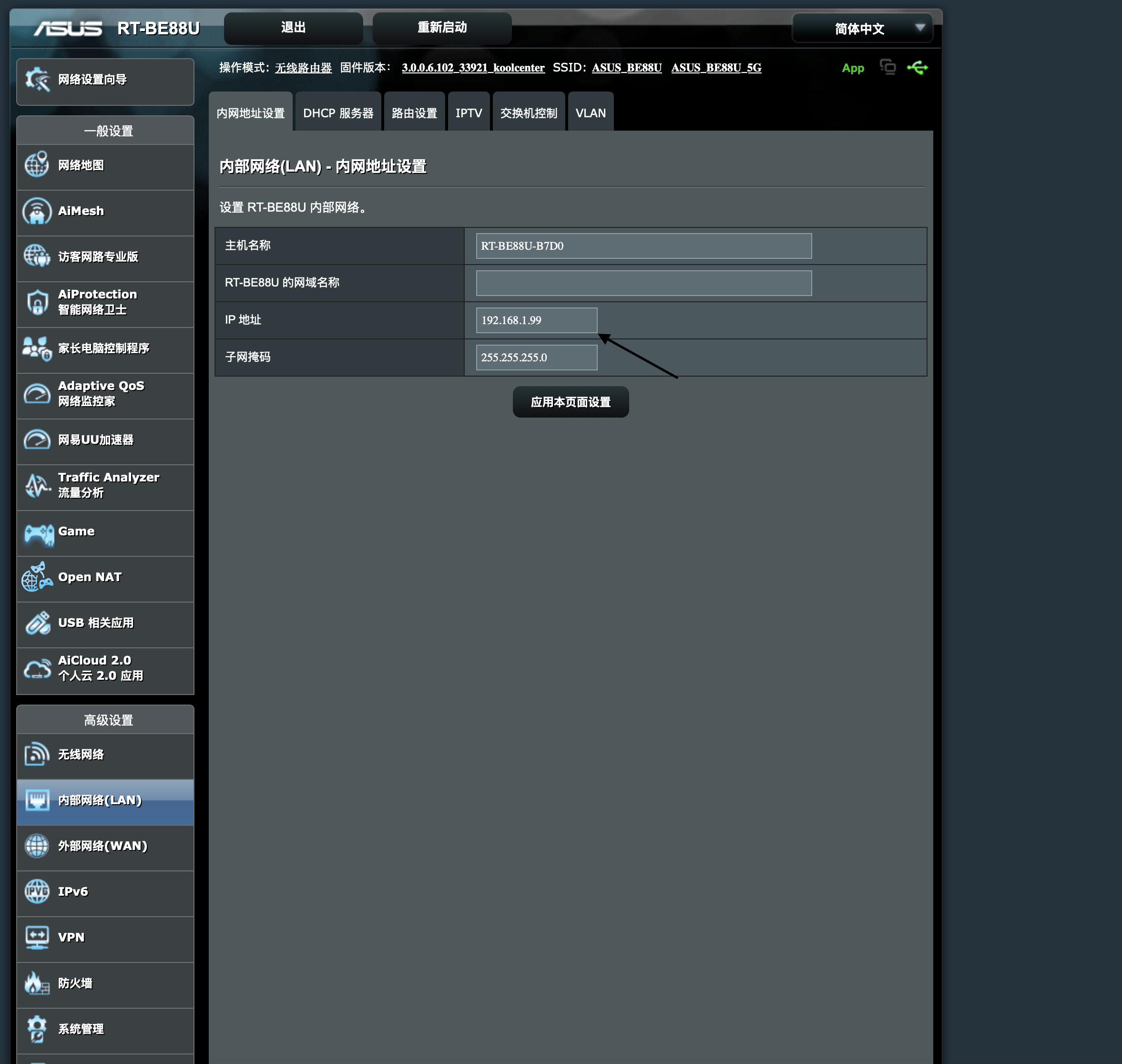Open USB 相关应用 menu label
The height and width of the screenshot is (1064, 1122).
pyautogui.click(x=96, y=624)
